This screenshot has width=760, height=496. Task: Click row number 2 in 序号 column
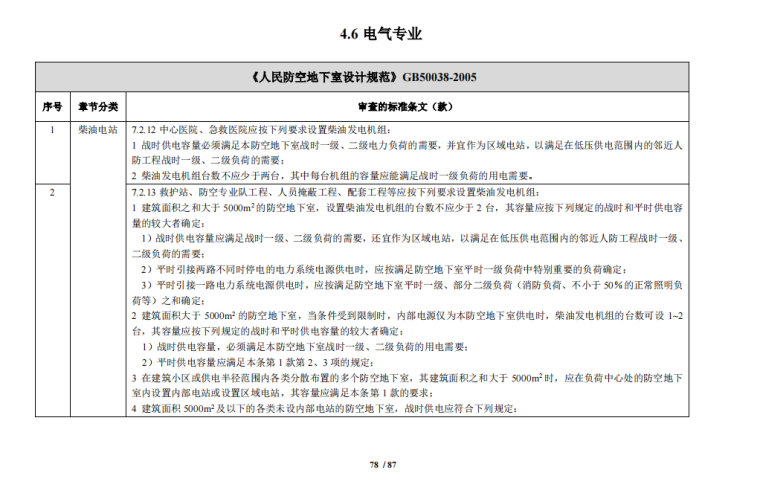52,190
